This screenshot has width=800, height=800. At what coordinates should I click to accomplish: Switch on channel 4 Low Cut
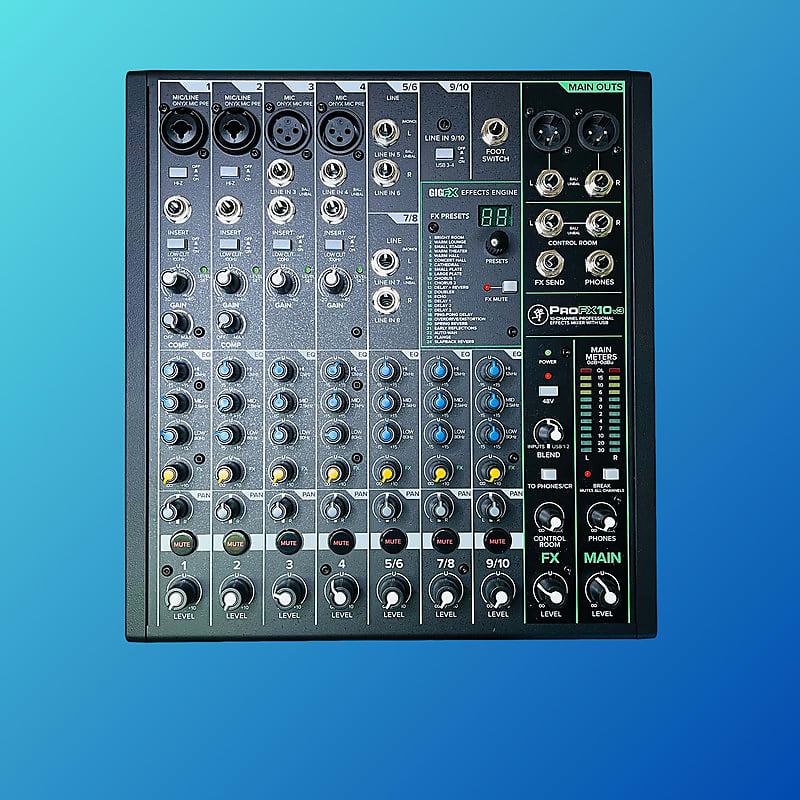334,244
